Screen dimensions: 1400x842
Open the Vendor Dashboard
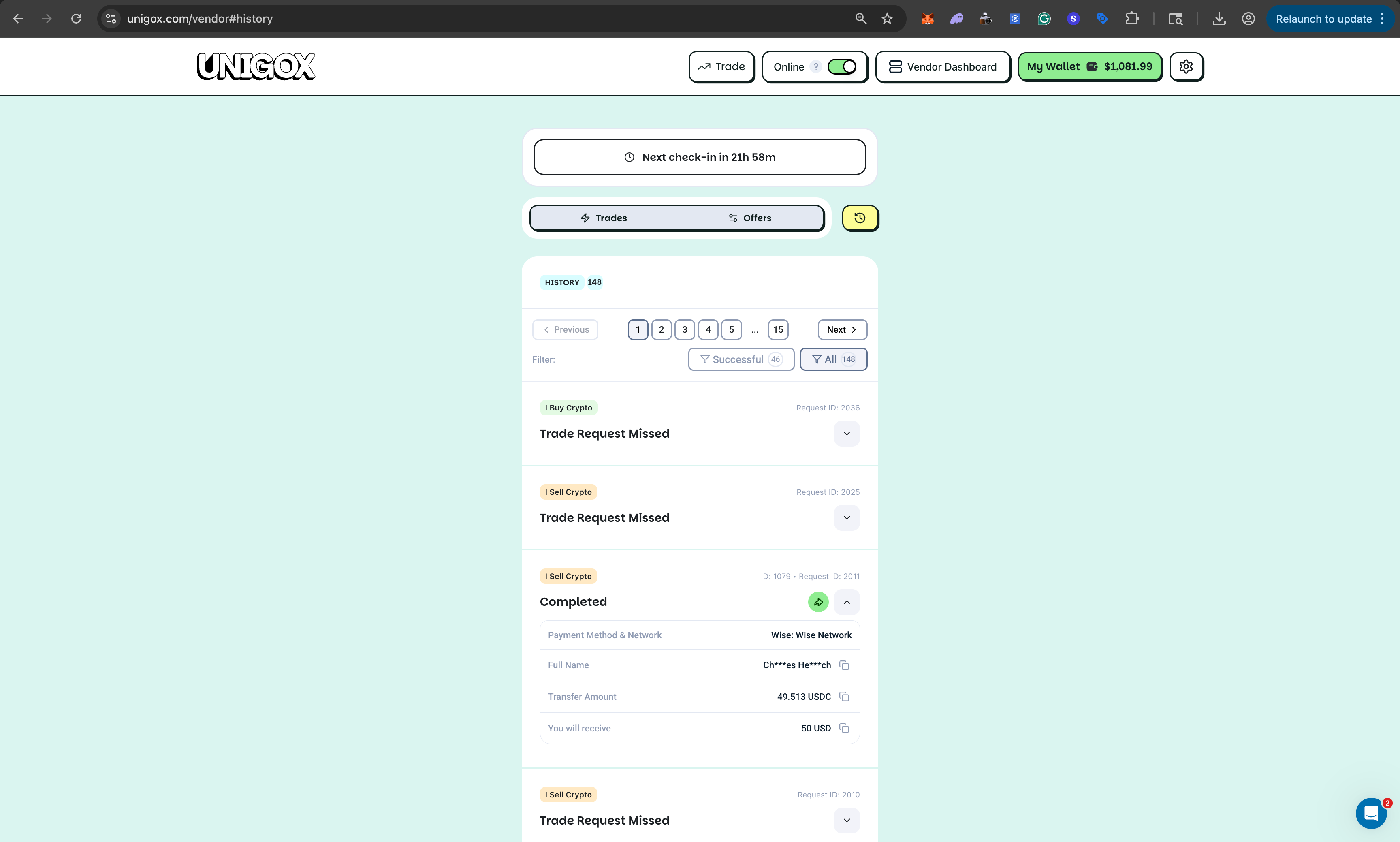click(x=942, y=67)
